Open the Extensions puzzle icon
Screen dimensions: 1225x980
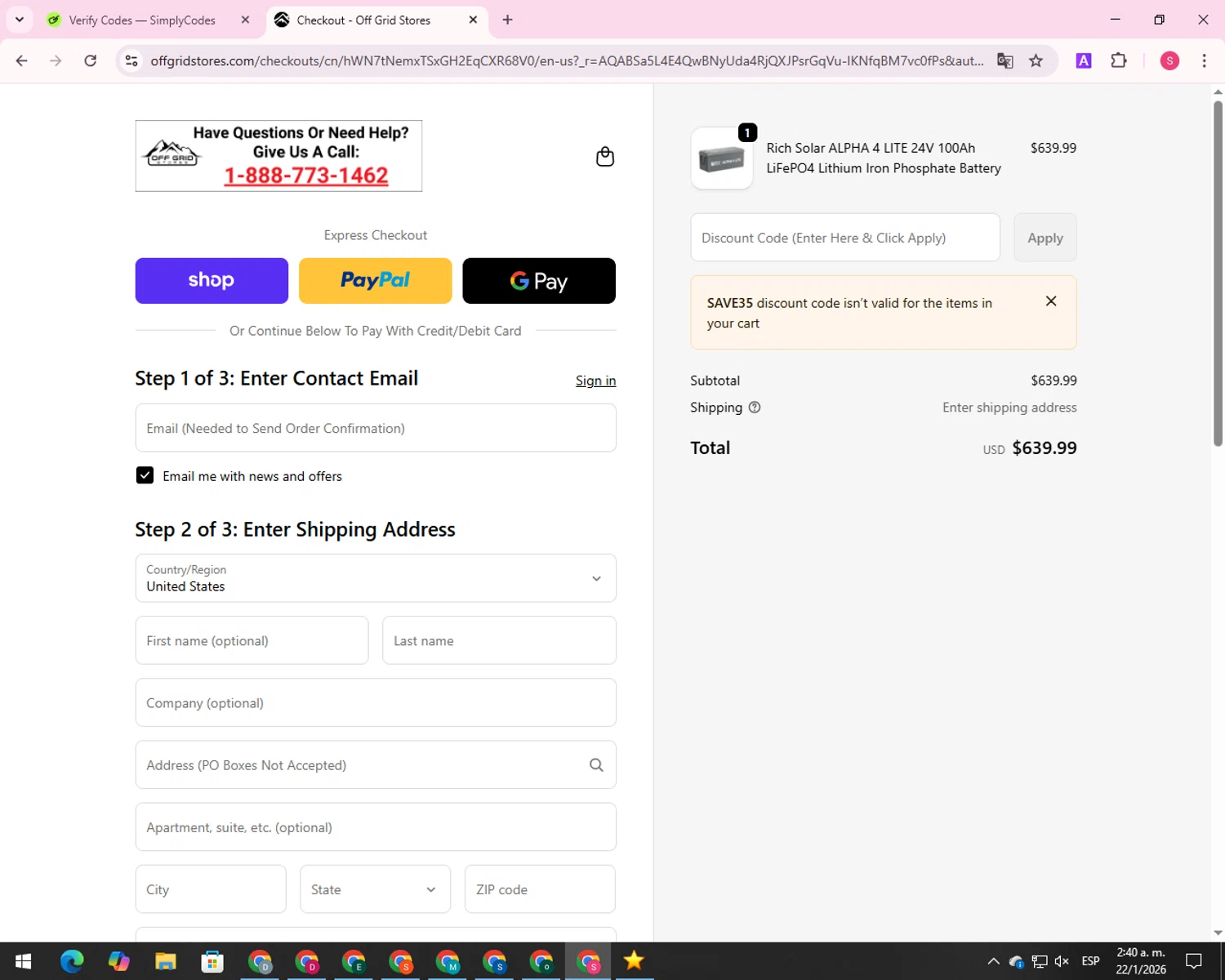tap(1119, 60)
